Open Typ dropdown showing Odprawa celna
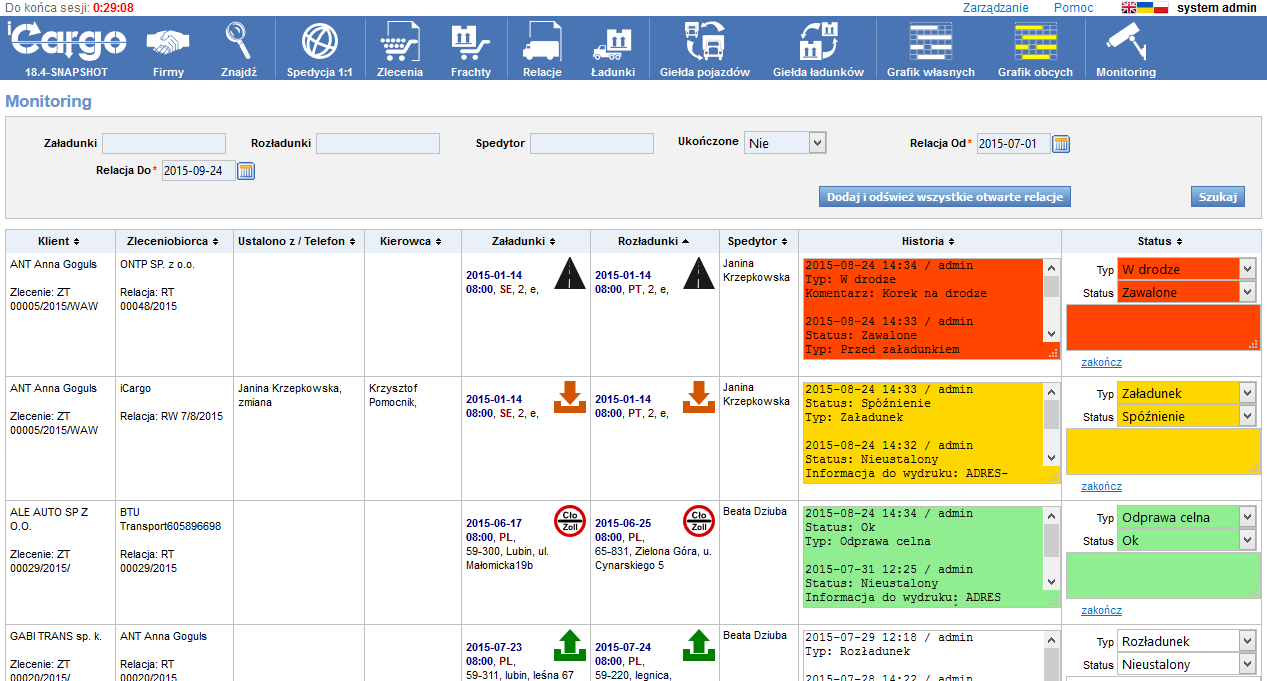This screenshot has height=681, width=1267. pyautogui.click(x=1246, y=517)
